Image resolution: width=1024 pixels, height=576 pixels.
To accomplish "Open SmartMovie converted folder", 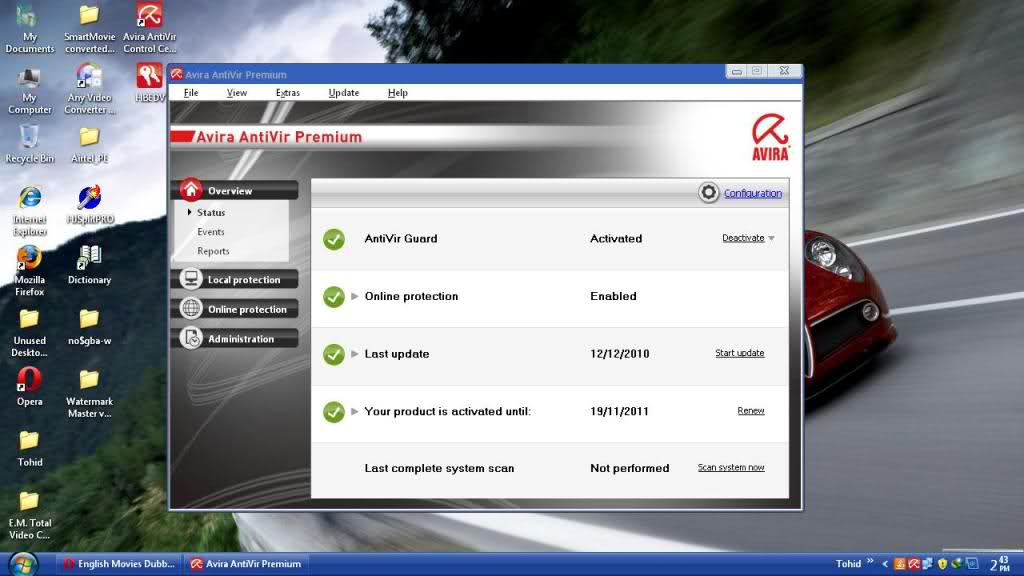I will tap(89, 28).
